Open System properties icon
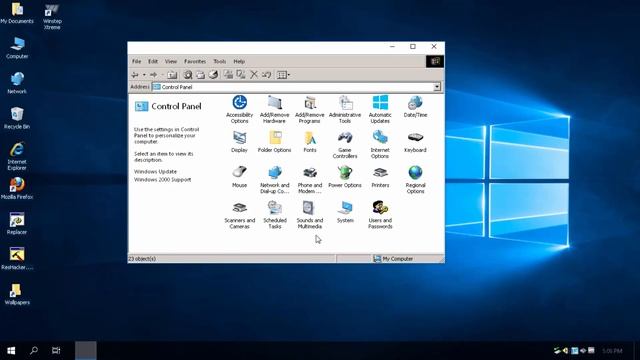 click(x=345, y=212)
